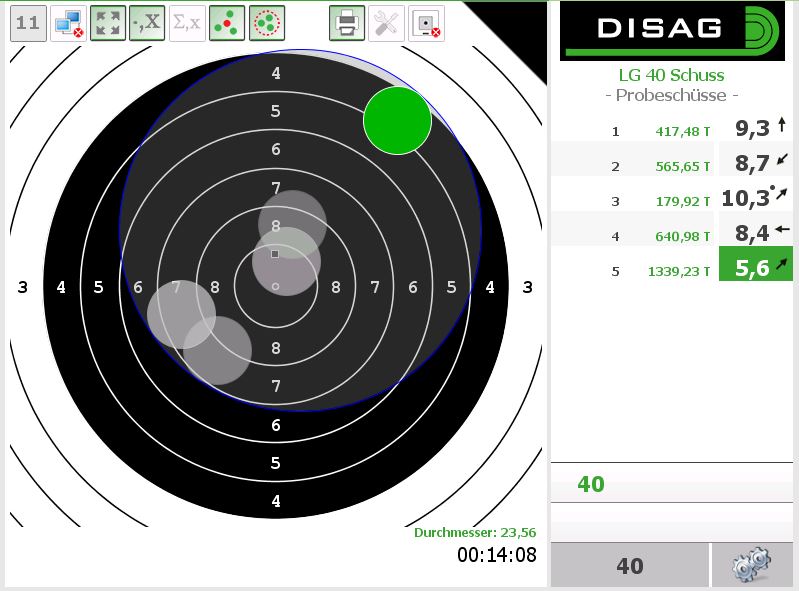
Task: Click the green shot marker on target
Action: coord(397,121)
